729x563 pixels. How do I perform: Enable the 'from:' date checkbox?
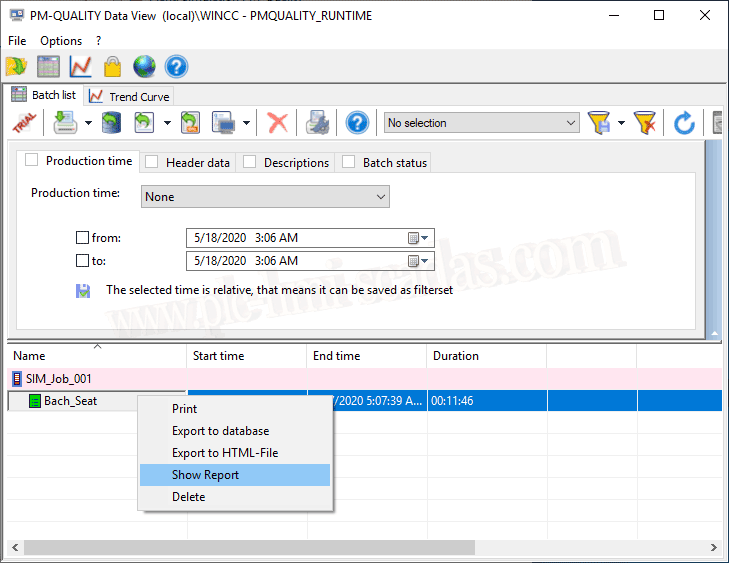pos(83,238)
